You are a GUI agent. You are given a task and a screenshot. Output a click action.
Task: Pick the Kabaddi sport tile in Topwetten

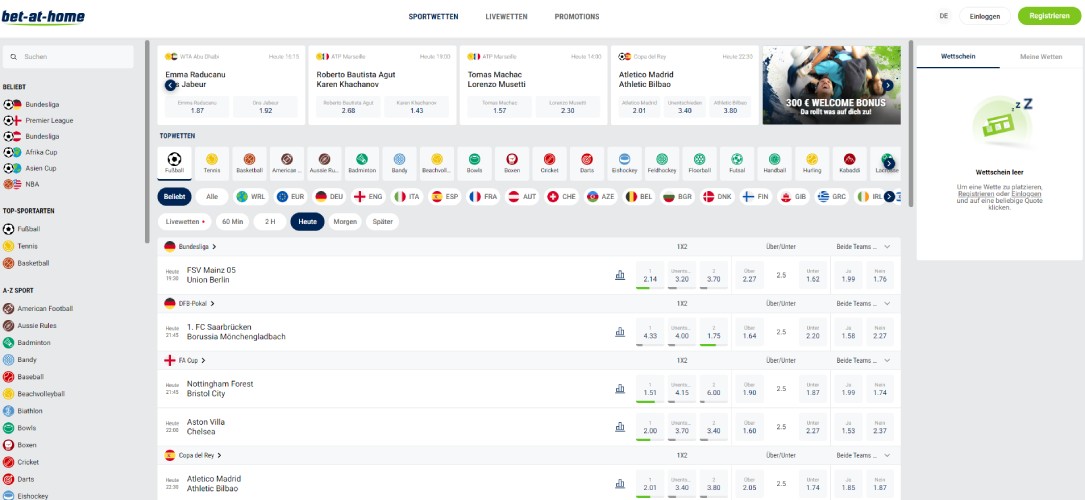[849, 163]
